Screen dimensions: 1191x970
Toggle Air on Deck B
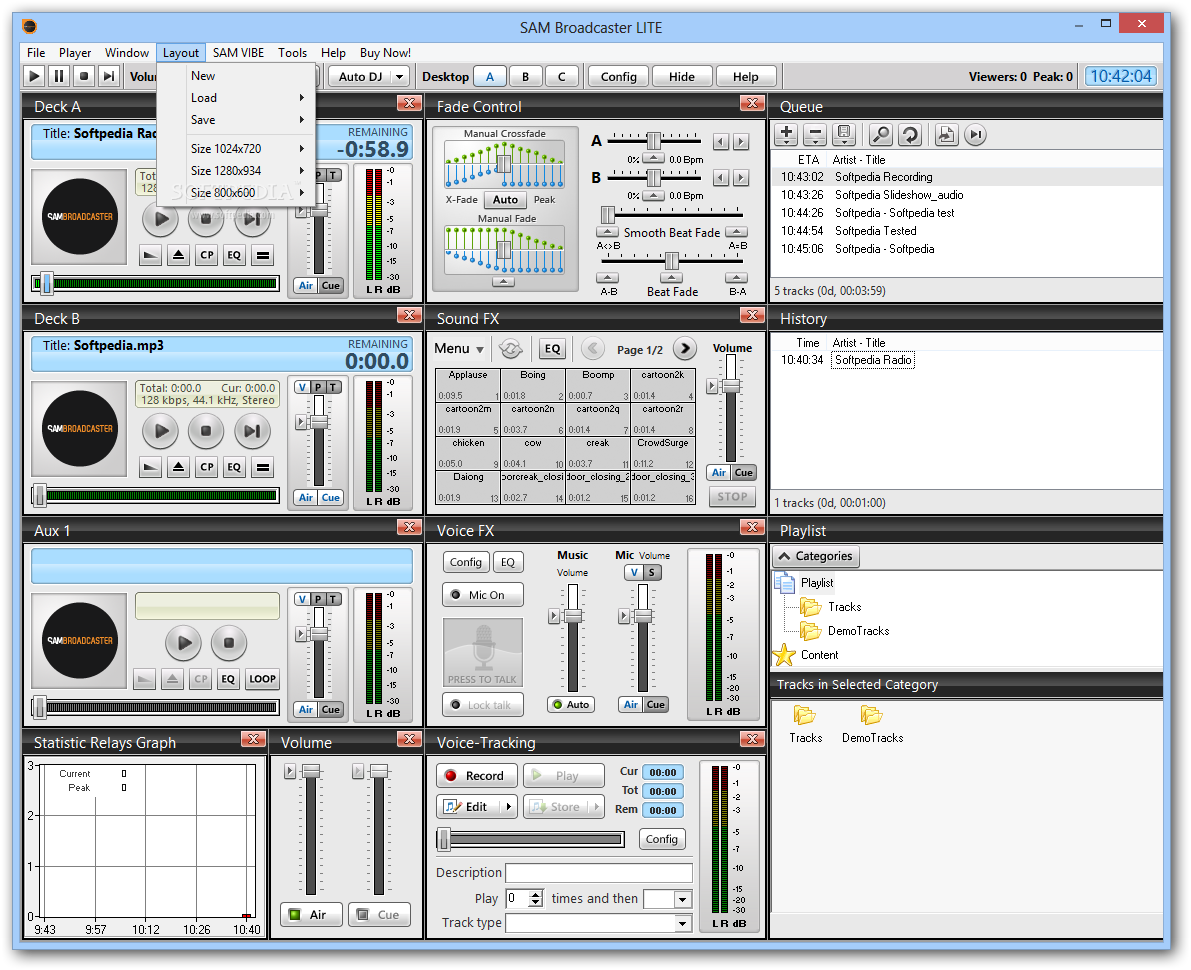click(x=305, y=498)
